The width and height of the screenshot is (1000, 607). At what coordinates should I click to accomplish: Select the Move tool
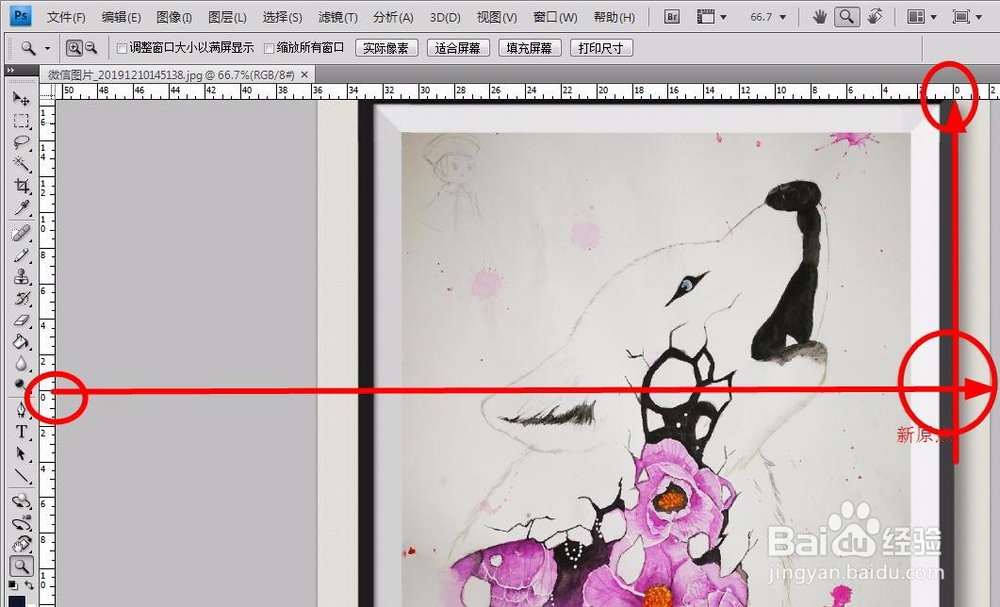click(21, 98)
